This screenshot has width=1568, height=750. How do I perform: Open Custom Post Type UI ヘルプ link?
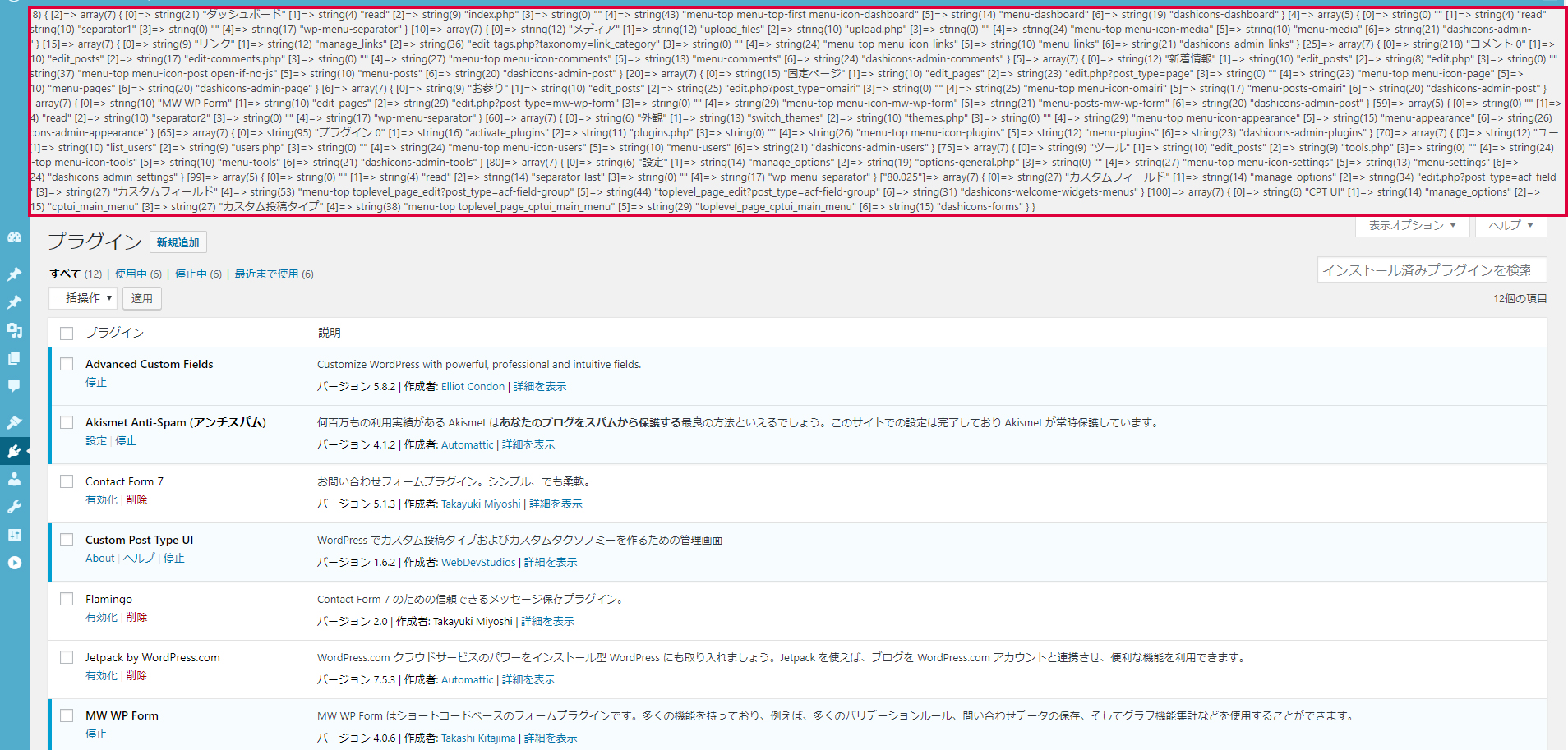pos(139,559)
